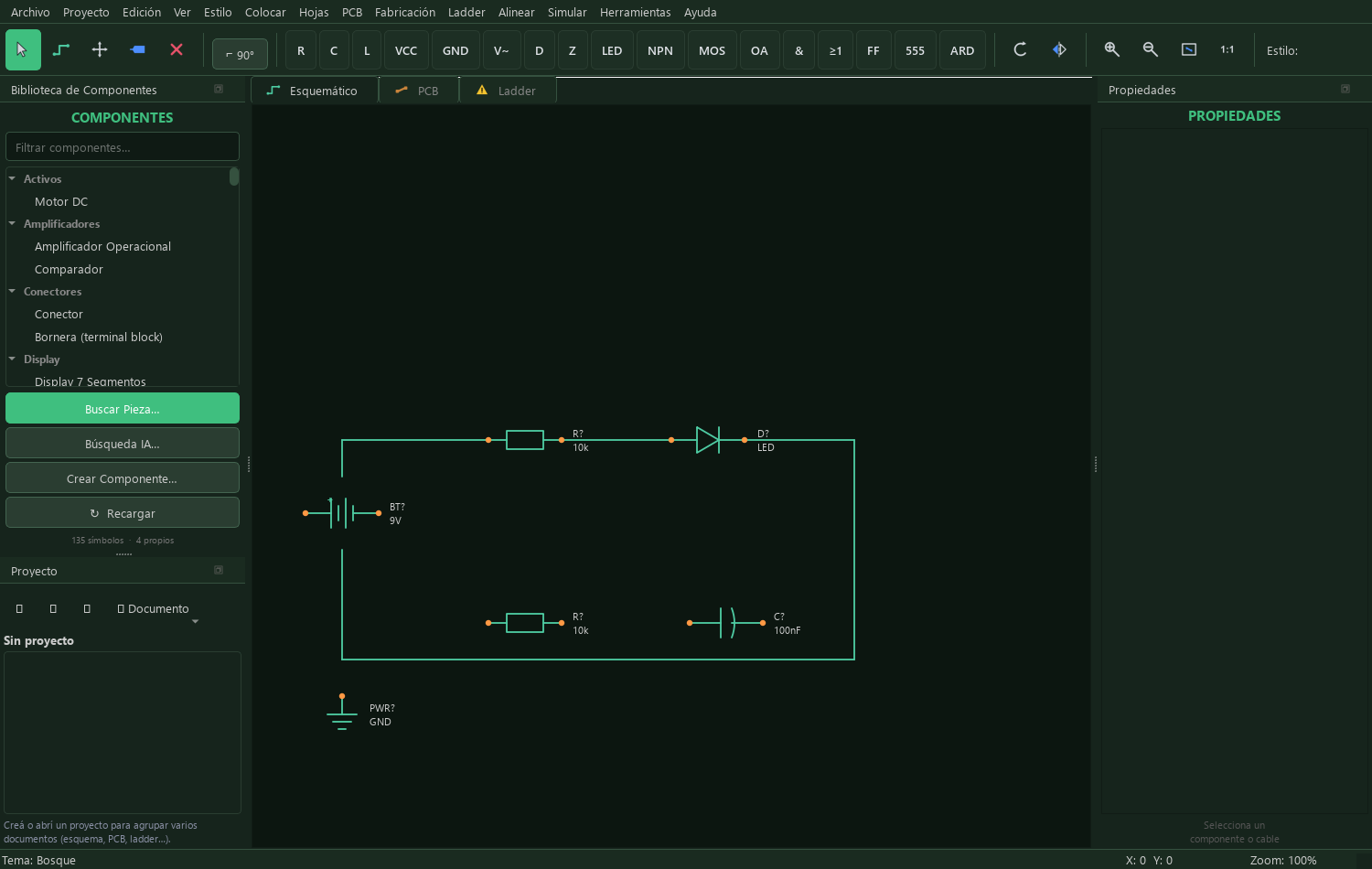The width and height of the screenshot is (1372, 869).
Task: Select the blue label tag tool
Action: click(138, 50)
